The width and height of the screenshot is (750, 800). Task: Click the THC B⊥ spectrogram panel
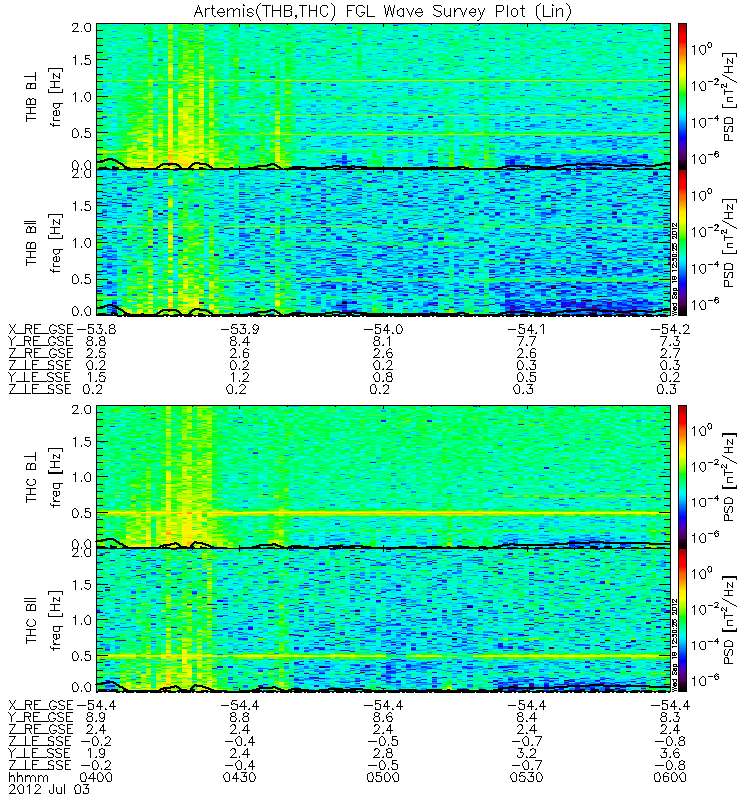pyautogui.click(x=384, y=477)
